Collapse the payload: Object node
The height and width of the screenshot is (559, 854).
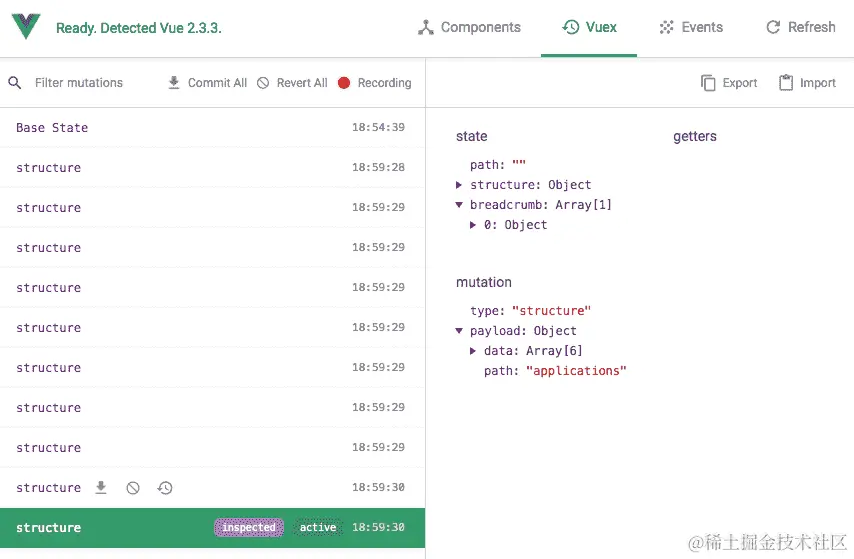pyautogui.click(x=459, y=331)
